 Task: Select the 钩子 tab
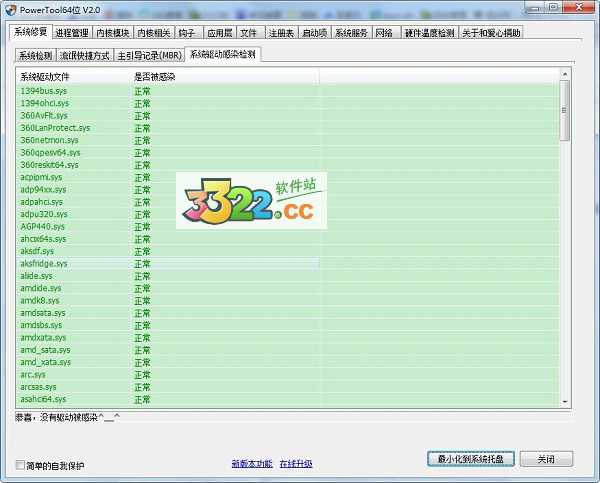pyautogui.click(x=187, y=33)
